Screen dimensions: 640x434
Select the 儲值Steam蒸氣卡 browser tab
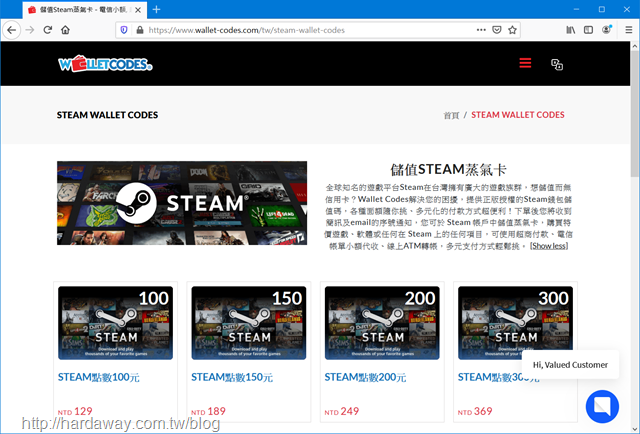tap(84, 10)
